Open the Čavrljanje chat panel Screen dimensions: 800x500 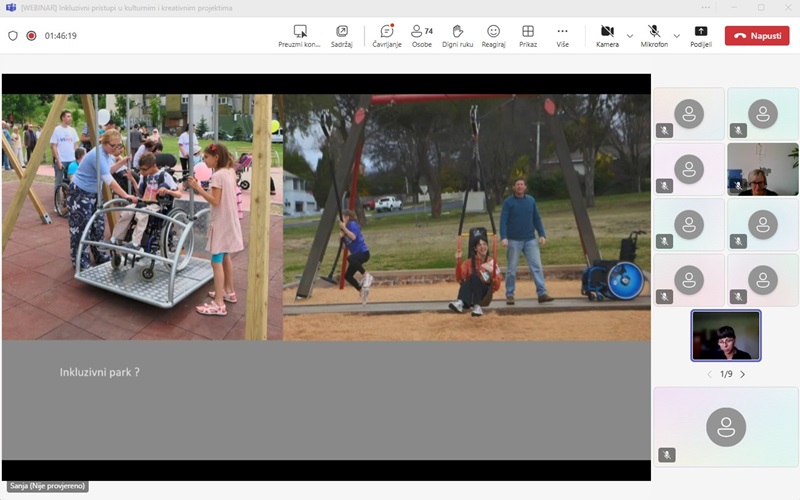coord(386,35)
